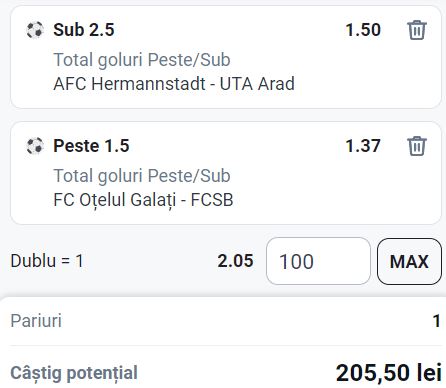Viewport: 446px width, 388px height.
Task: Focus the stake input showing 100
Action: point(318,261)
